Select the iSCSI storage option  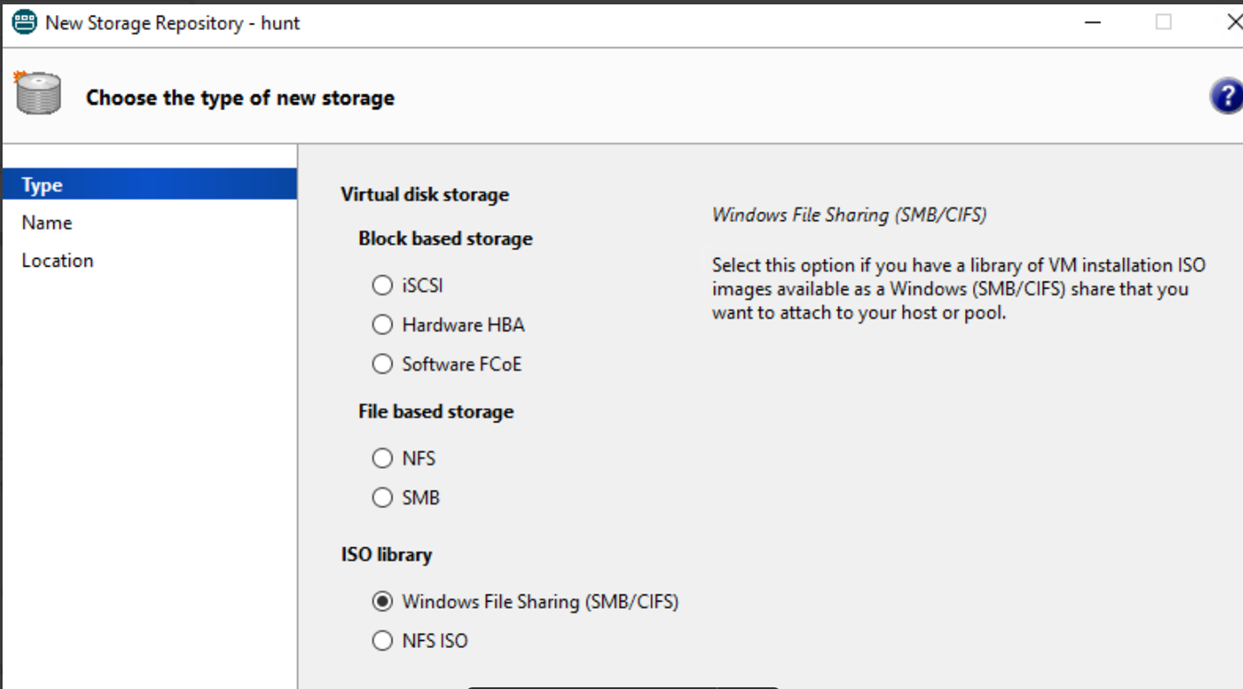[x=382, y=286]
